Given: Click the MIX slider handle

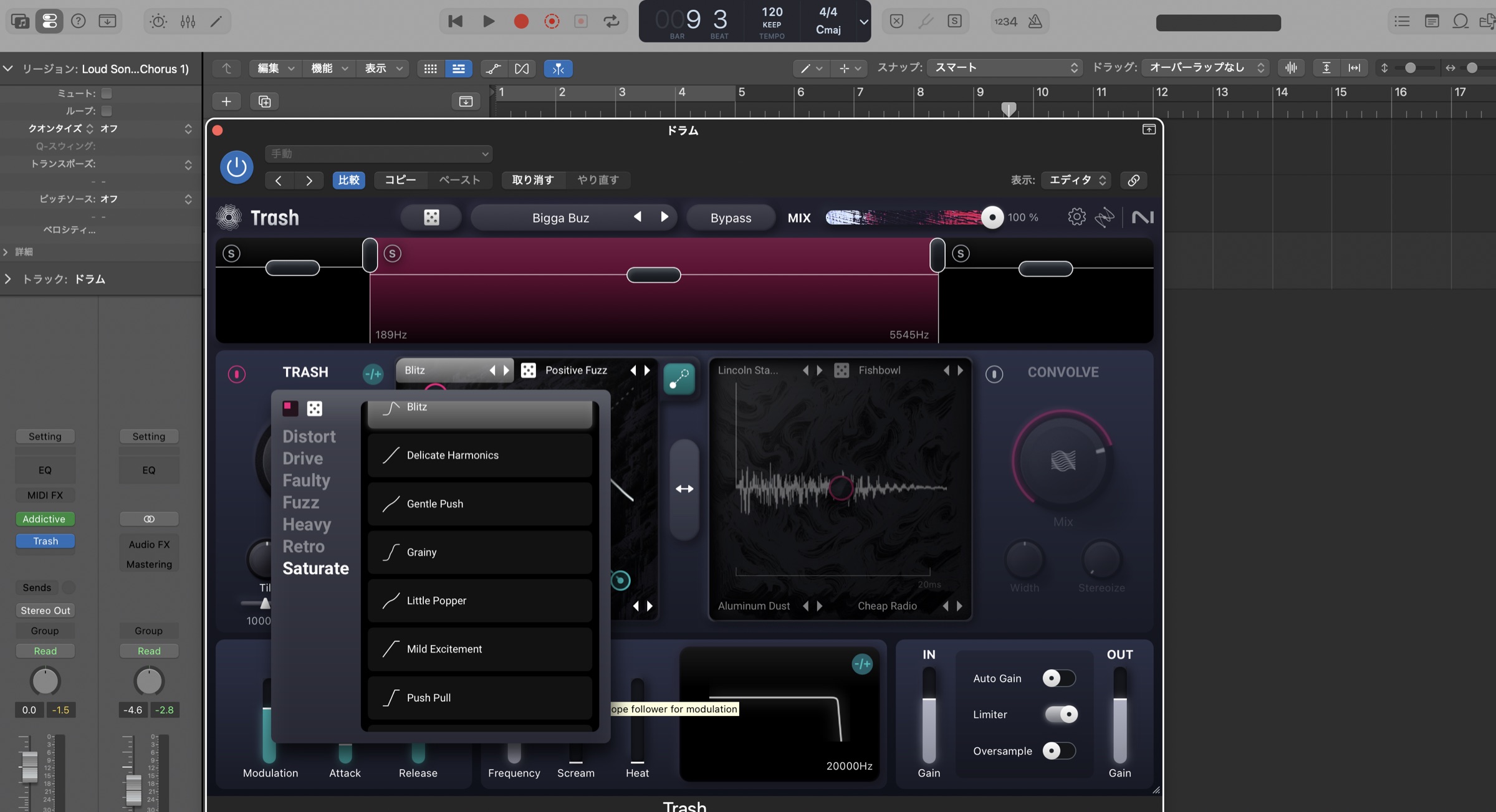Looking at the screenshot, I should pos(992,217).
